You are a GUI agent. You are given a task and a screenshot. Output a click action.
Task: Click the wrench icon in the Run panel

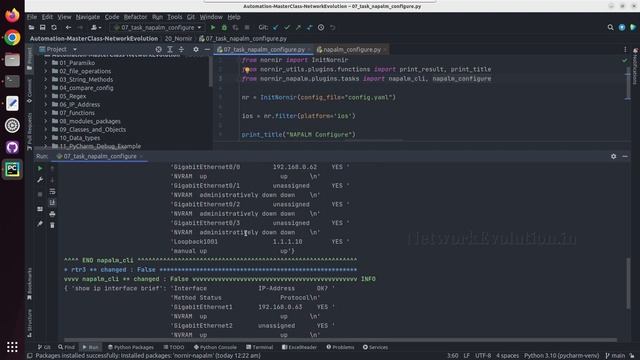tap(40, 180)
